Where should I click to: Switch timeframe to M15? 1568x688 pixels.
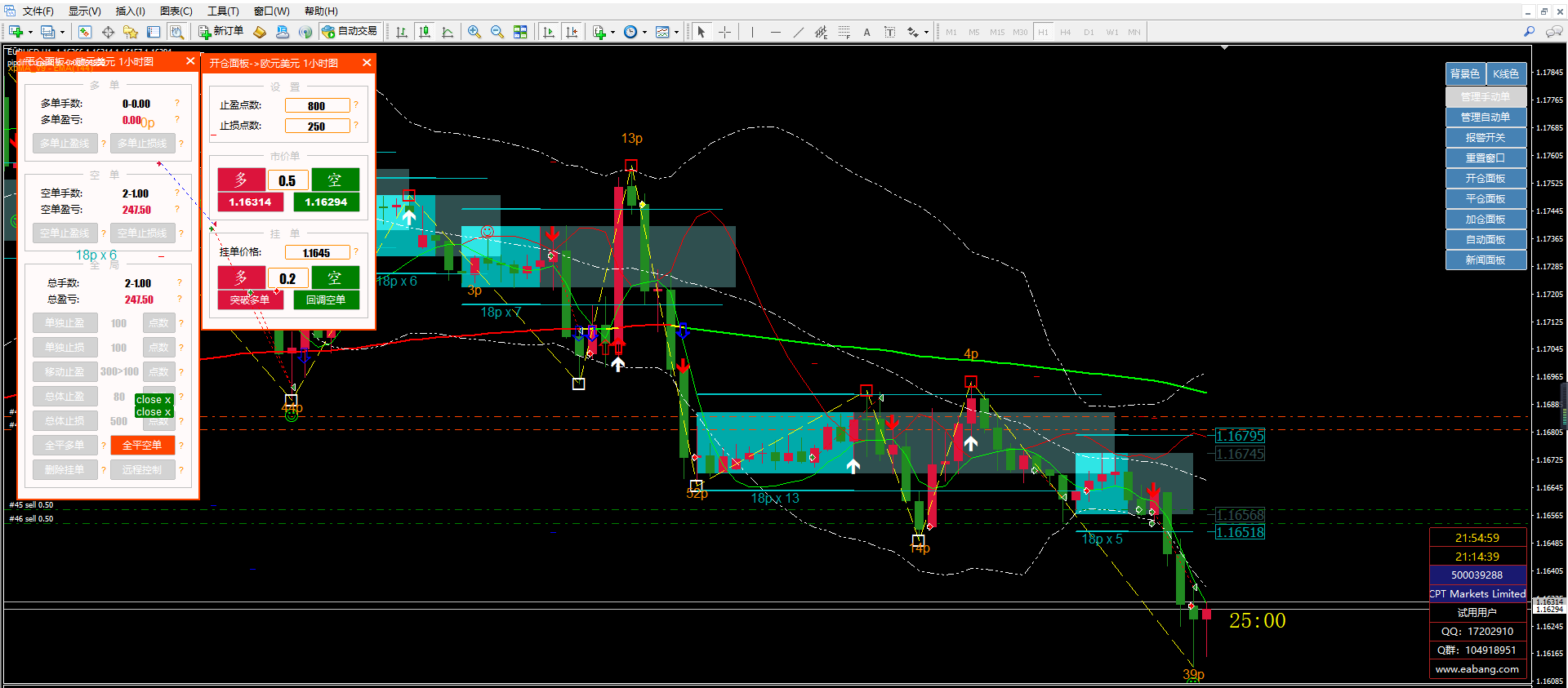pos(997,32)
